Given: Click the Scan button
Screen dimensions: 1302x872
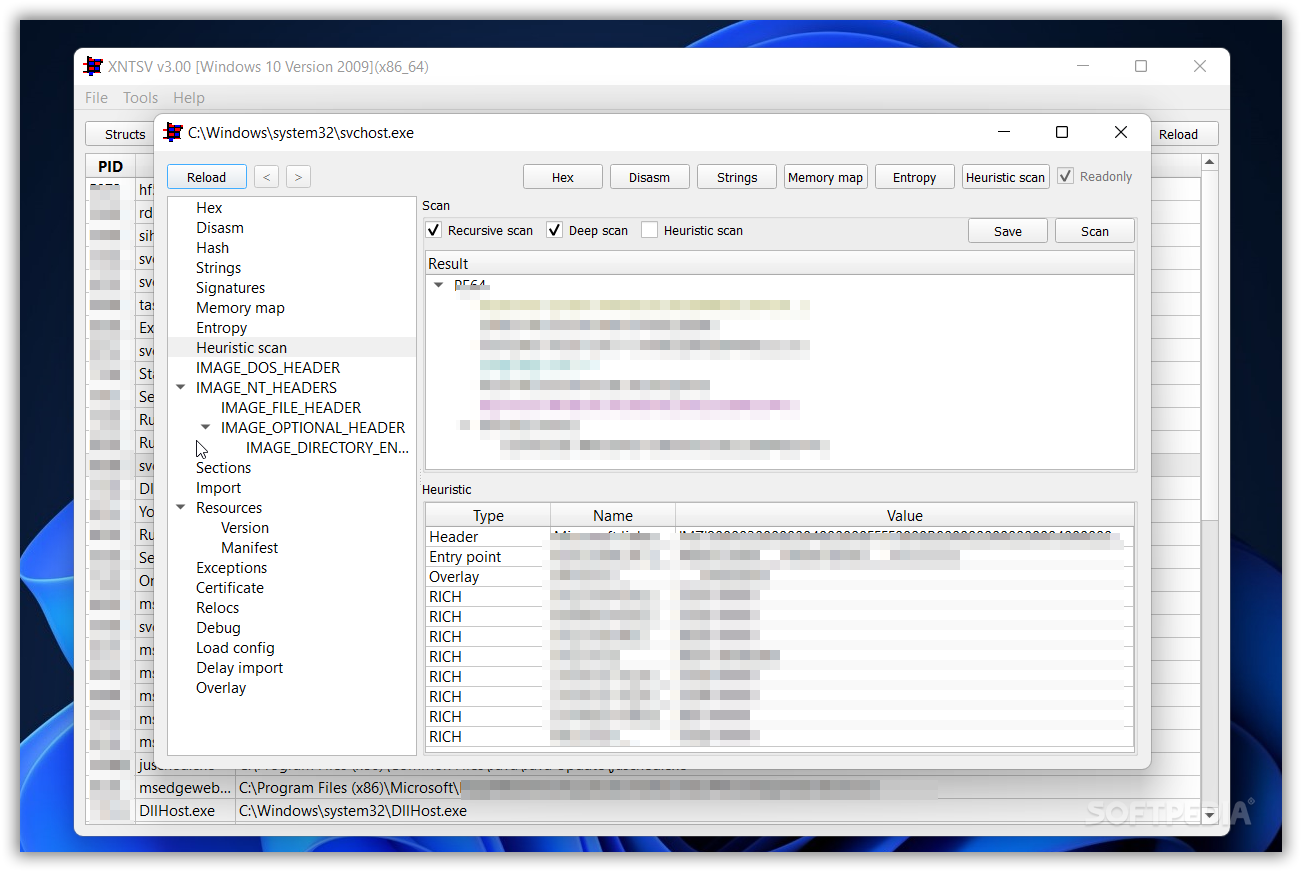Looking at the screenshot, I should [x=1095, y=231].
